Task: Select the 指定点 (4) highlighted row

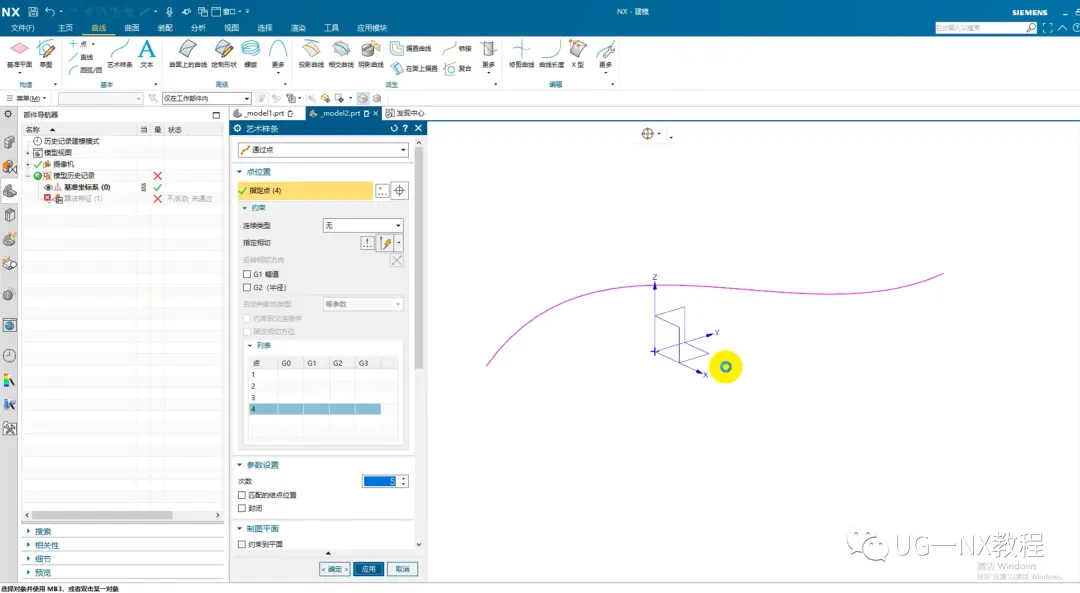Action: [305, 191]
